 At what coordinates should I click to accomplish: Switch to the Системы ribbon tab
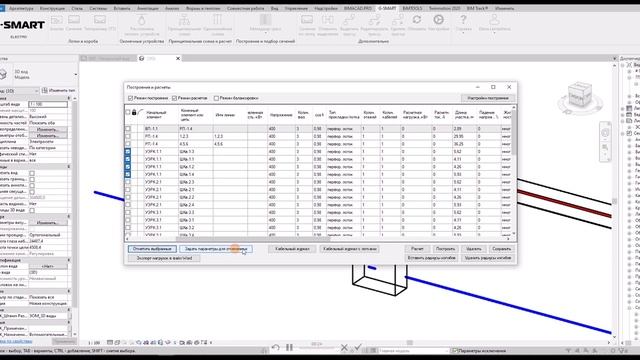(x=98, y=8)
